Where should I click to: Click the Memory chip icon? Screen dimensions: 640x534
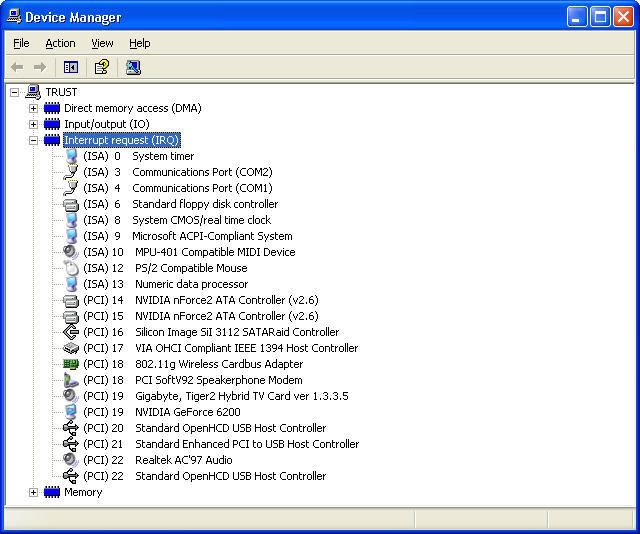tap(52, 492)
